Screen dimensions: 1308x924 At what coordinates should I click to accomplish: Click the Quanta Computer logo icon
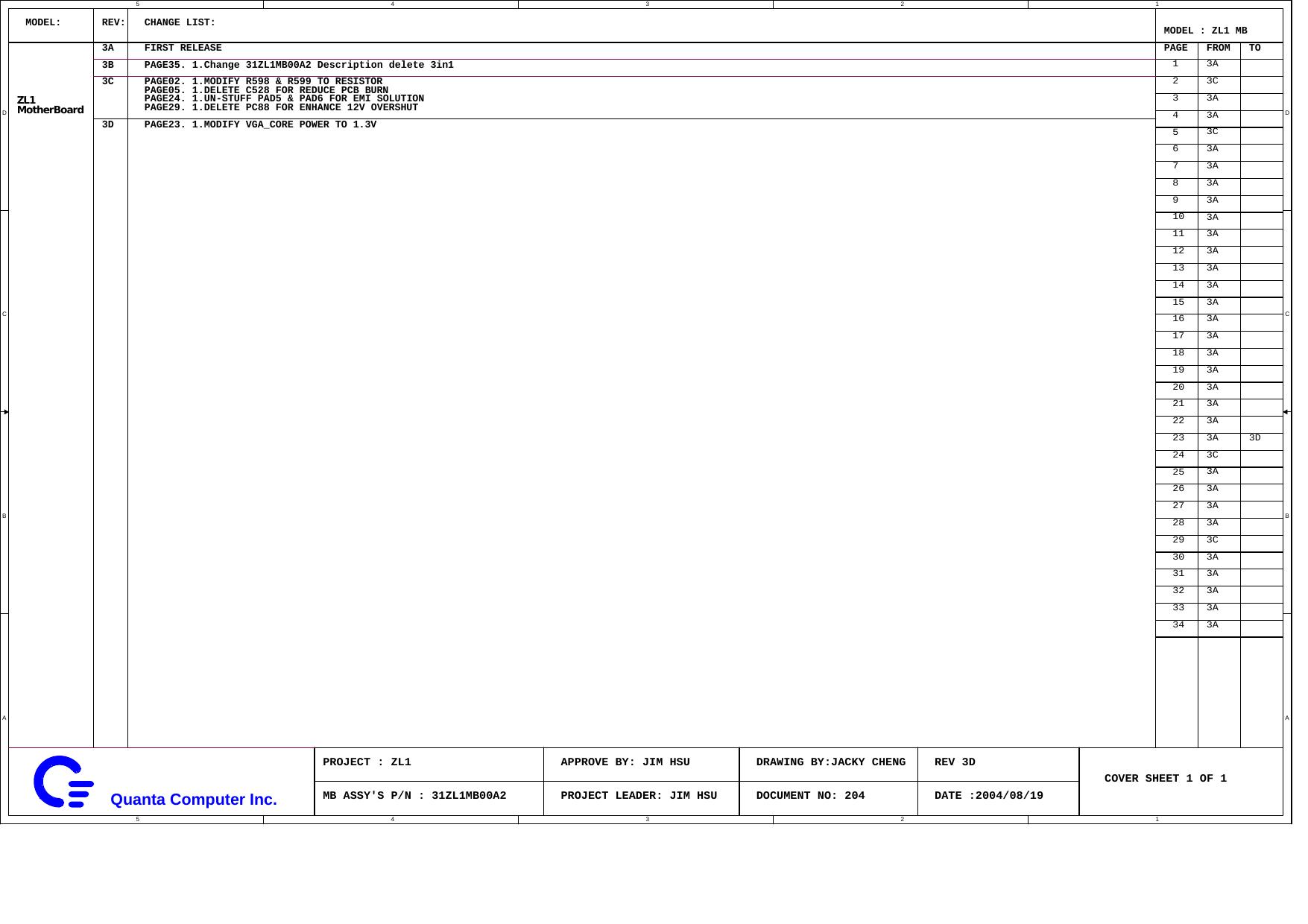(63, 782)
